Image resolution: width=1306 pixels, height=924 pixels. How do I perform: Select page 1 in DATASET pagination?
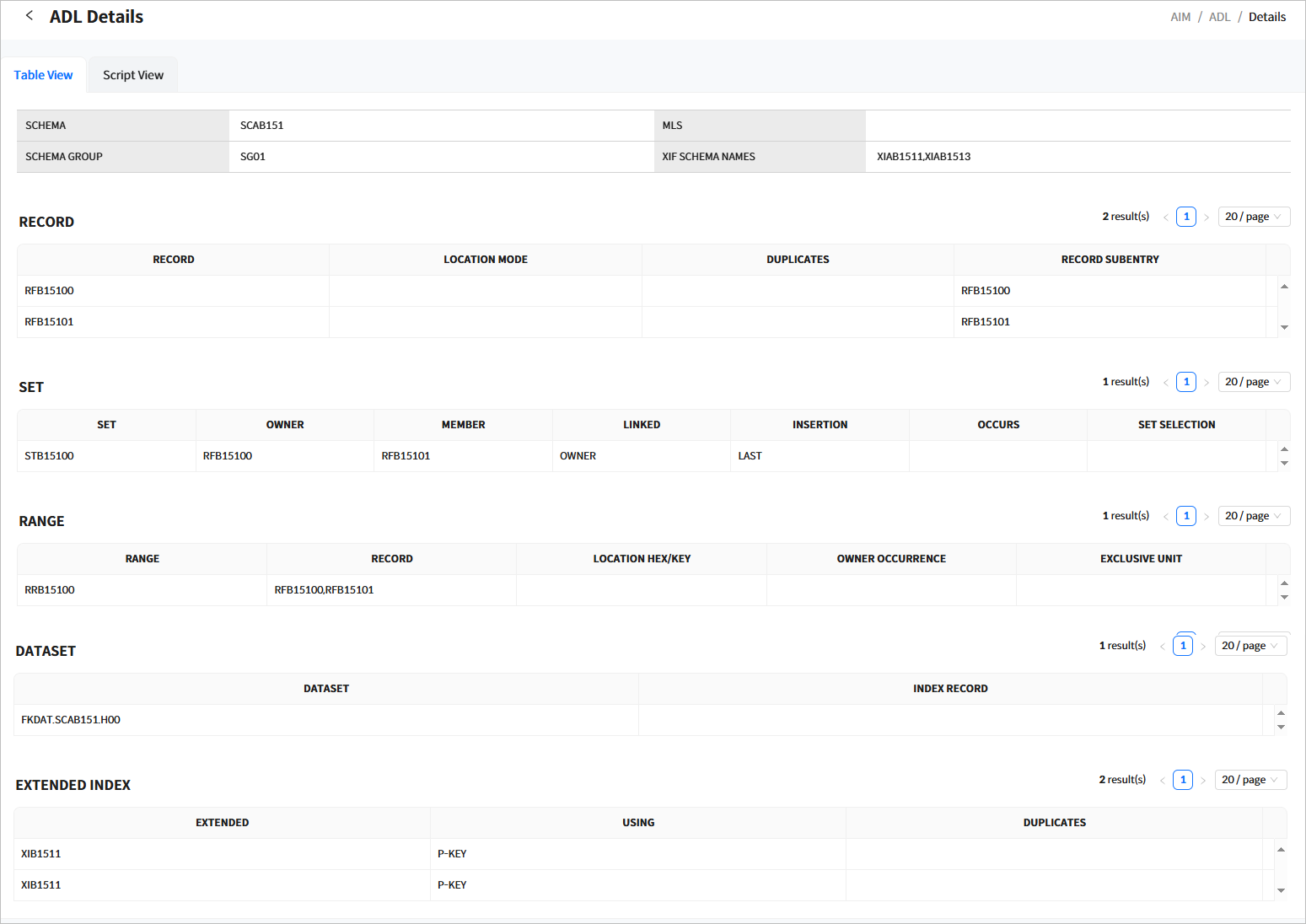(1183, 646)
